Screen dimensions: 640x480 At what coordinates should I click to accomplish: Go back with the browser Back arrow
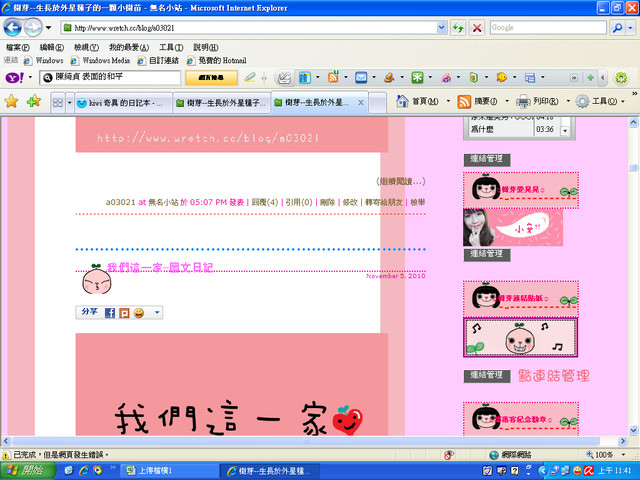click(x=12, y=28)
